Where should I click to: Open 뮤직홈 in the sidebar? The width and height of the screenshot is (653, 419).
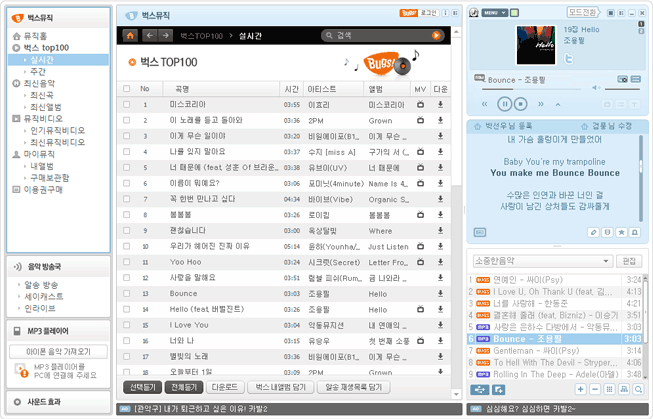(x=35, y=36)
